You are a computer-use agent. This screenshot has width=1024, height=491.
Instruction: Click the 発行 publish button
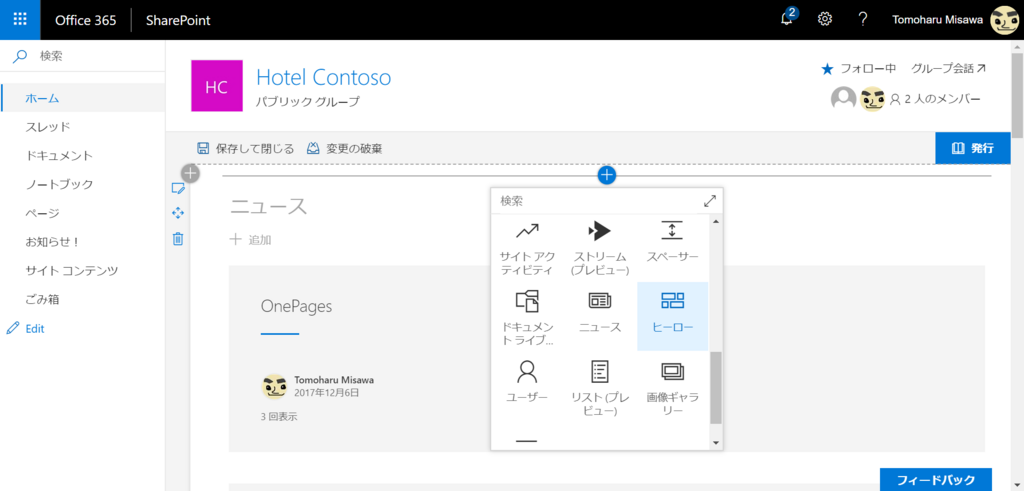[x=972, y=148]
